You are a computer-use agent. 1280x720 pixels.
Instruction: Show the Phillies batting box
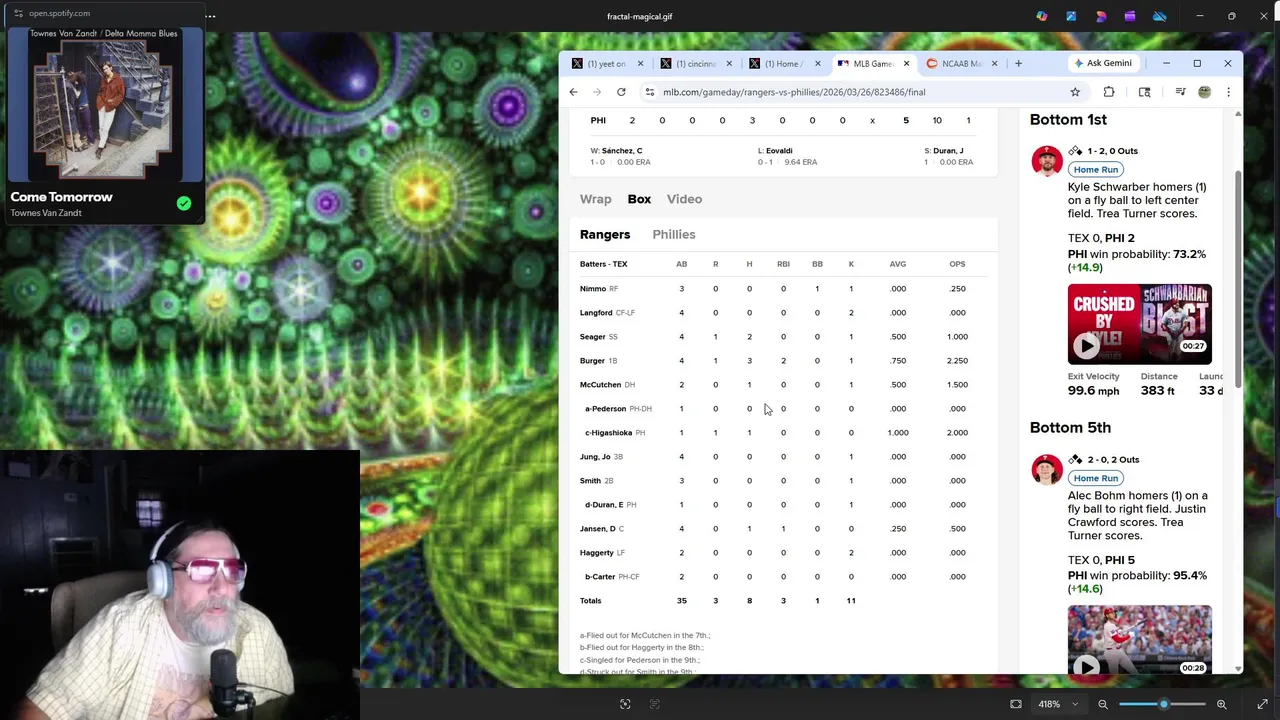coord(674,234)
